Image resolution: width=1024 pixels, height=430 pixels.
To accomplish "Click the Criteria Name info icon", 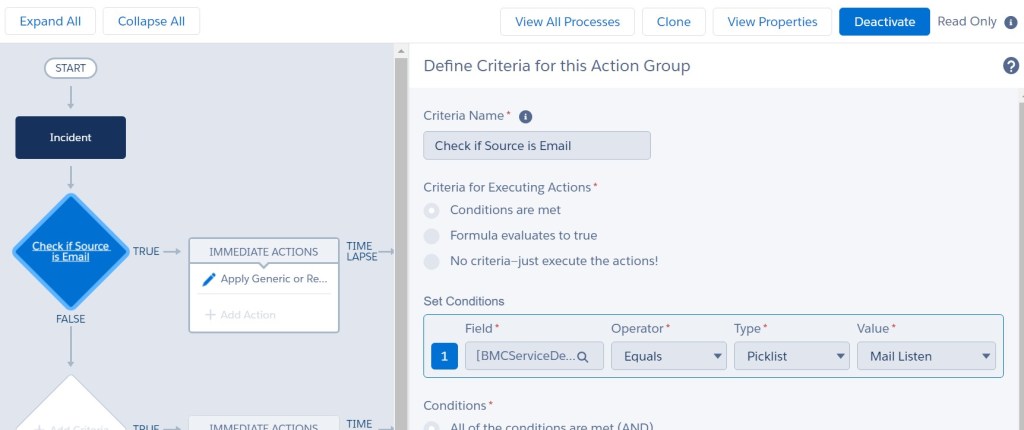I will pyautogui.click(x=525, y=117).
